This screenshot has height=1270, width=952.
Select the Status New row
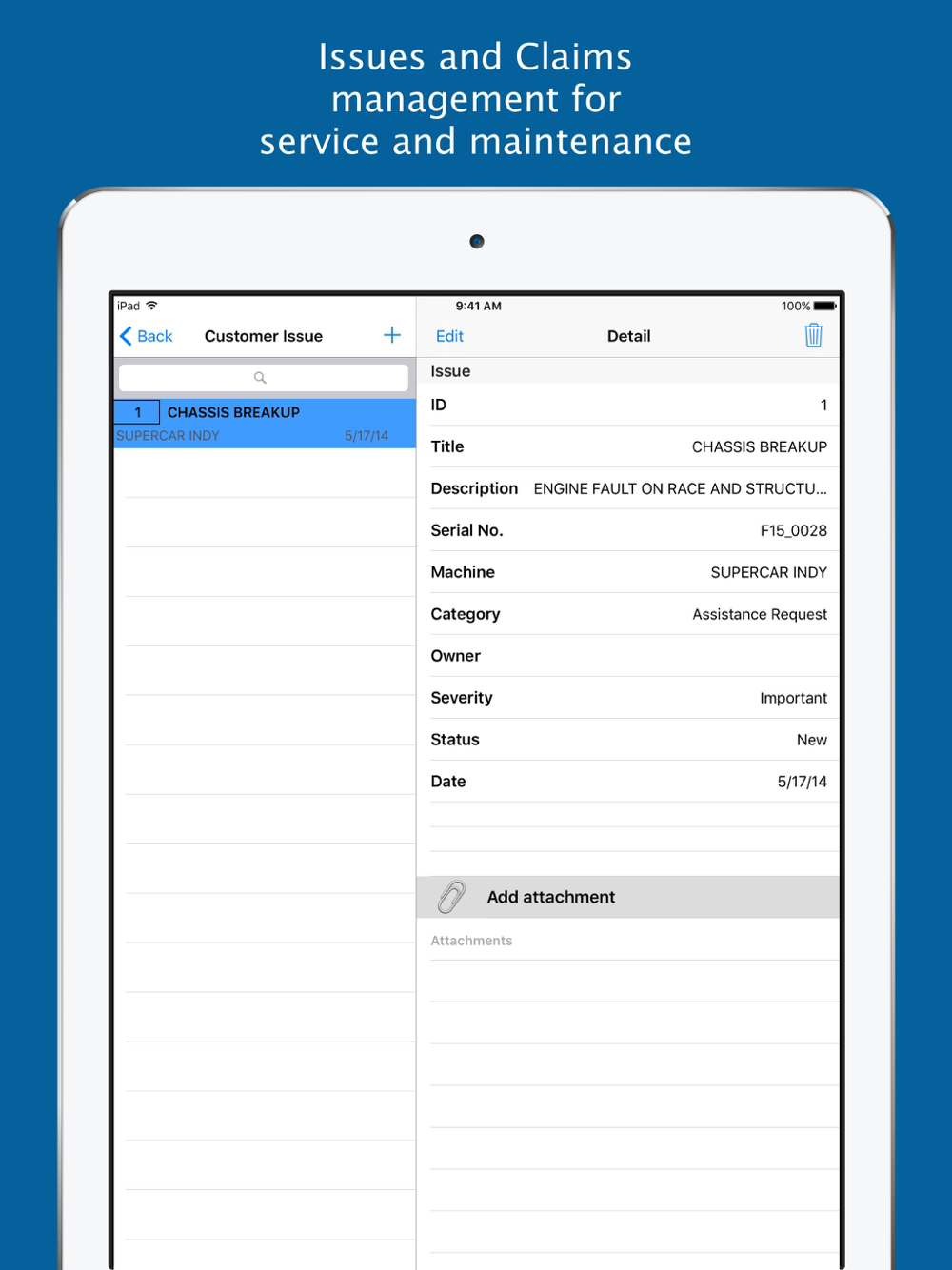[x=628, y=740]
